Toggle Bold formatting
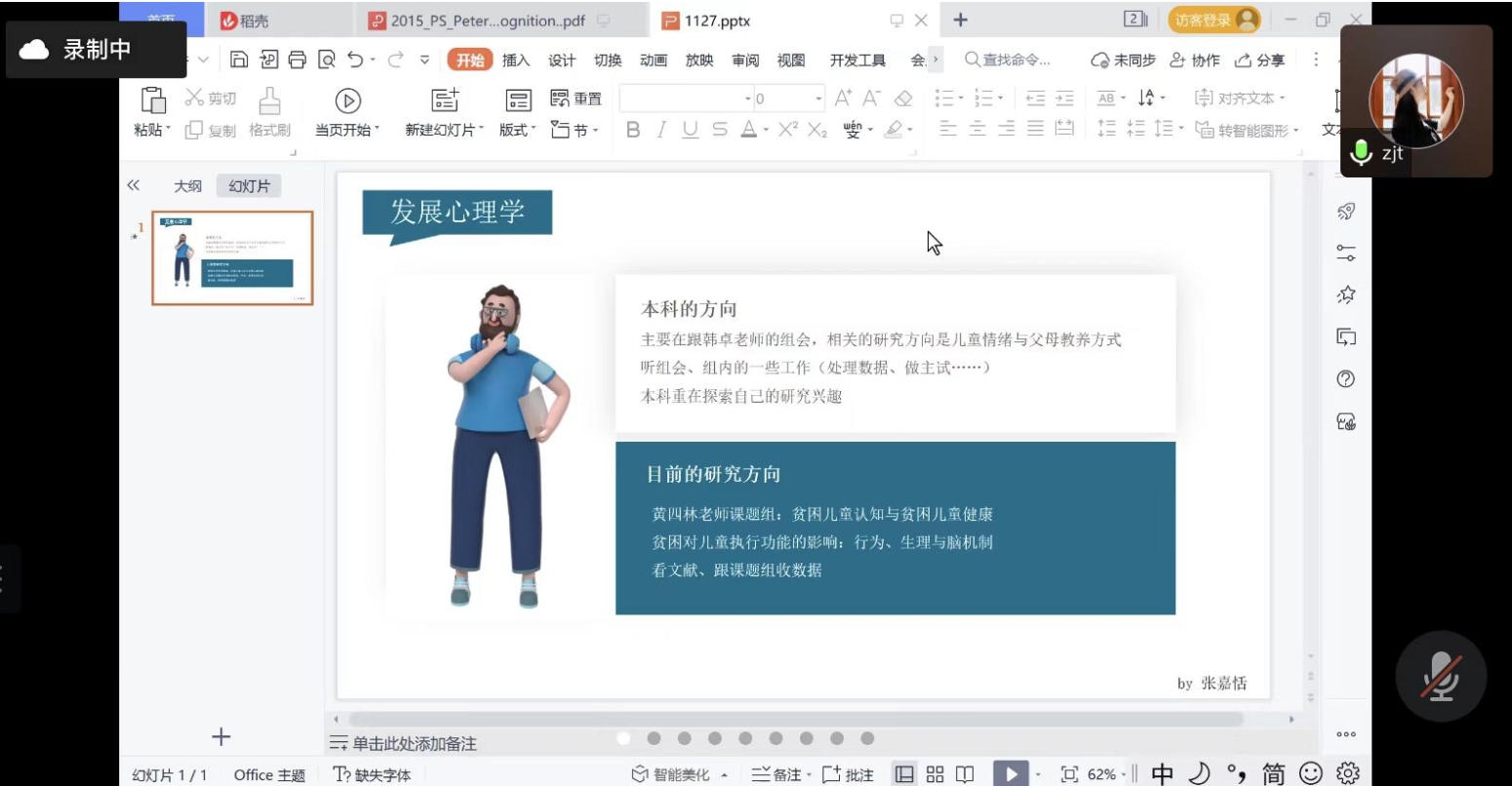Image resolution: width=1512 pixels, height=786 pixels. pyautogui.click(x=633, y=130)
